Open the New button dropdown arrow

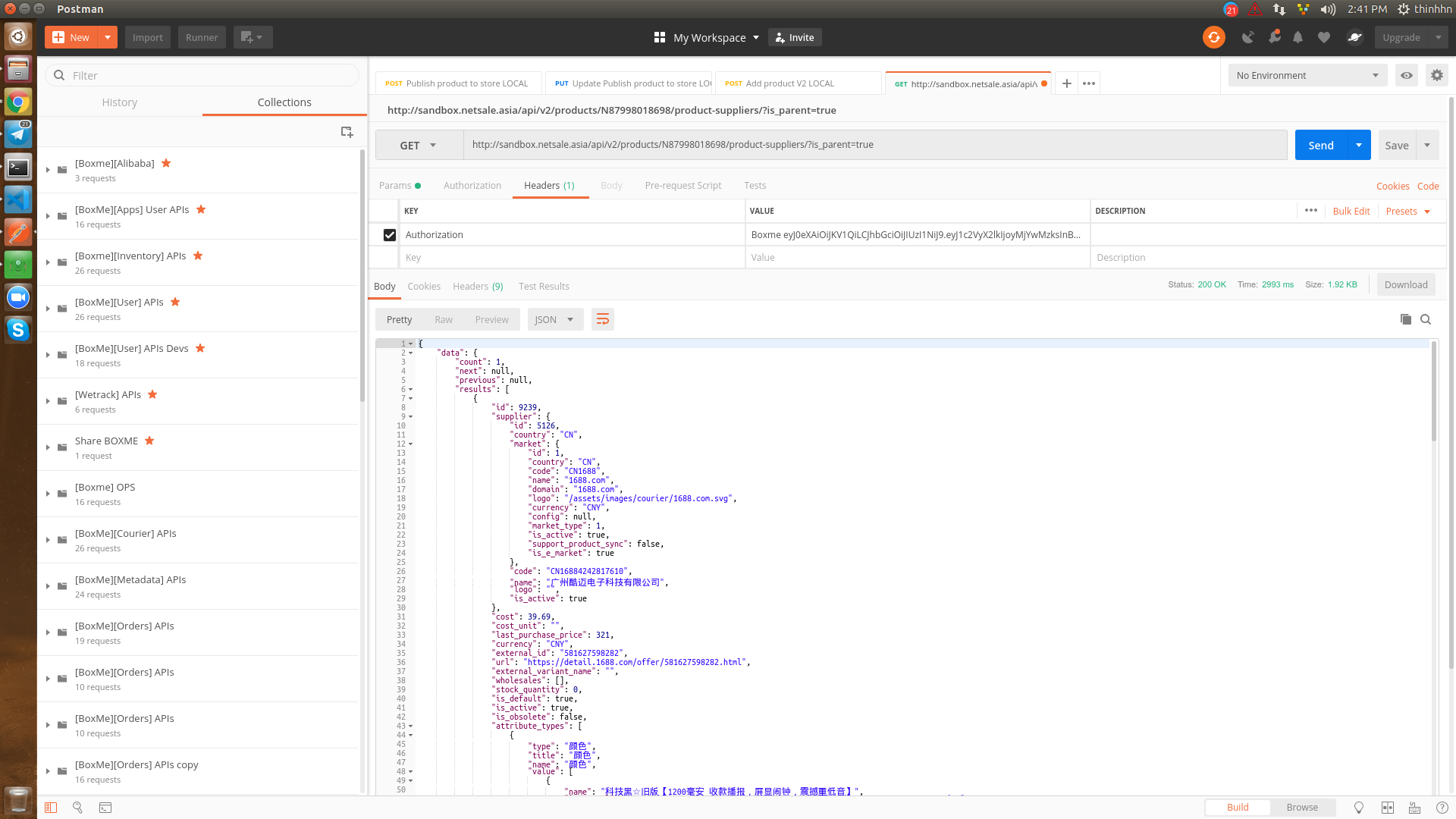108,37
